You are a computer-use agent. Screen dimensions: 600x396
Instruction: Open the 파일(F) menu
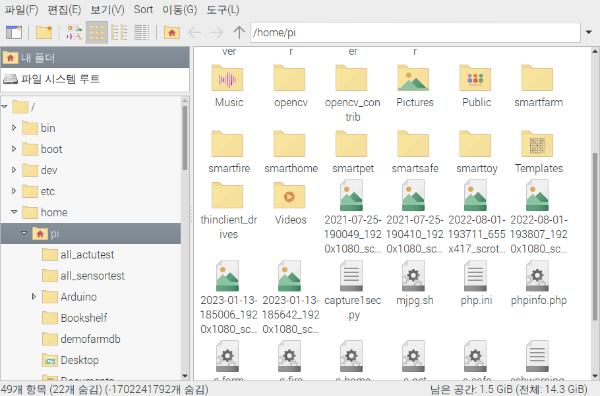pos(21,10)
